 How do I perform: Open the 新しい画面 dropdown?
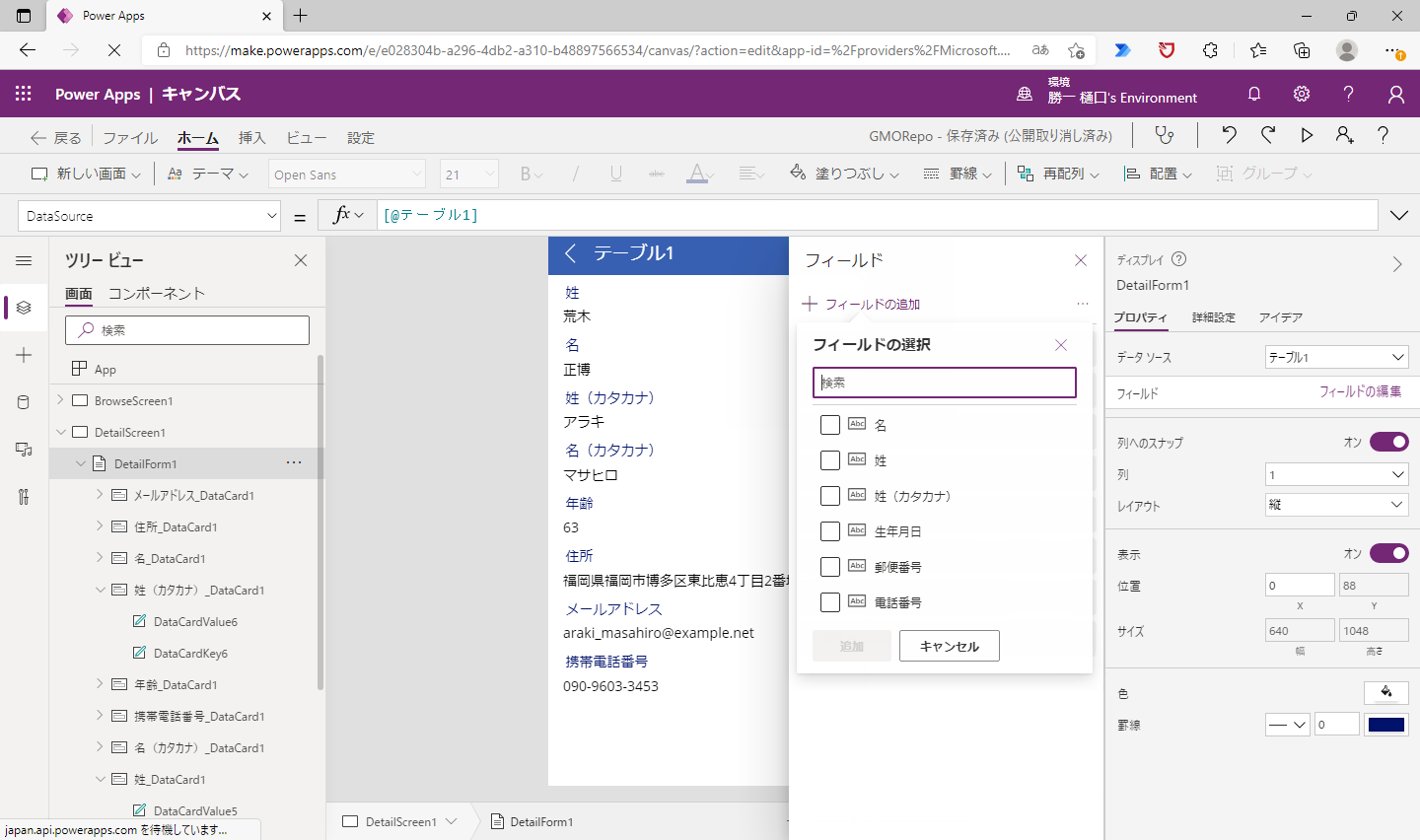(86, 174)
